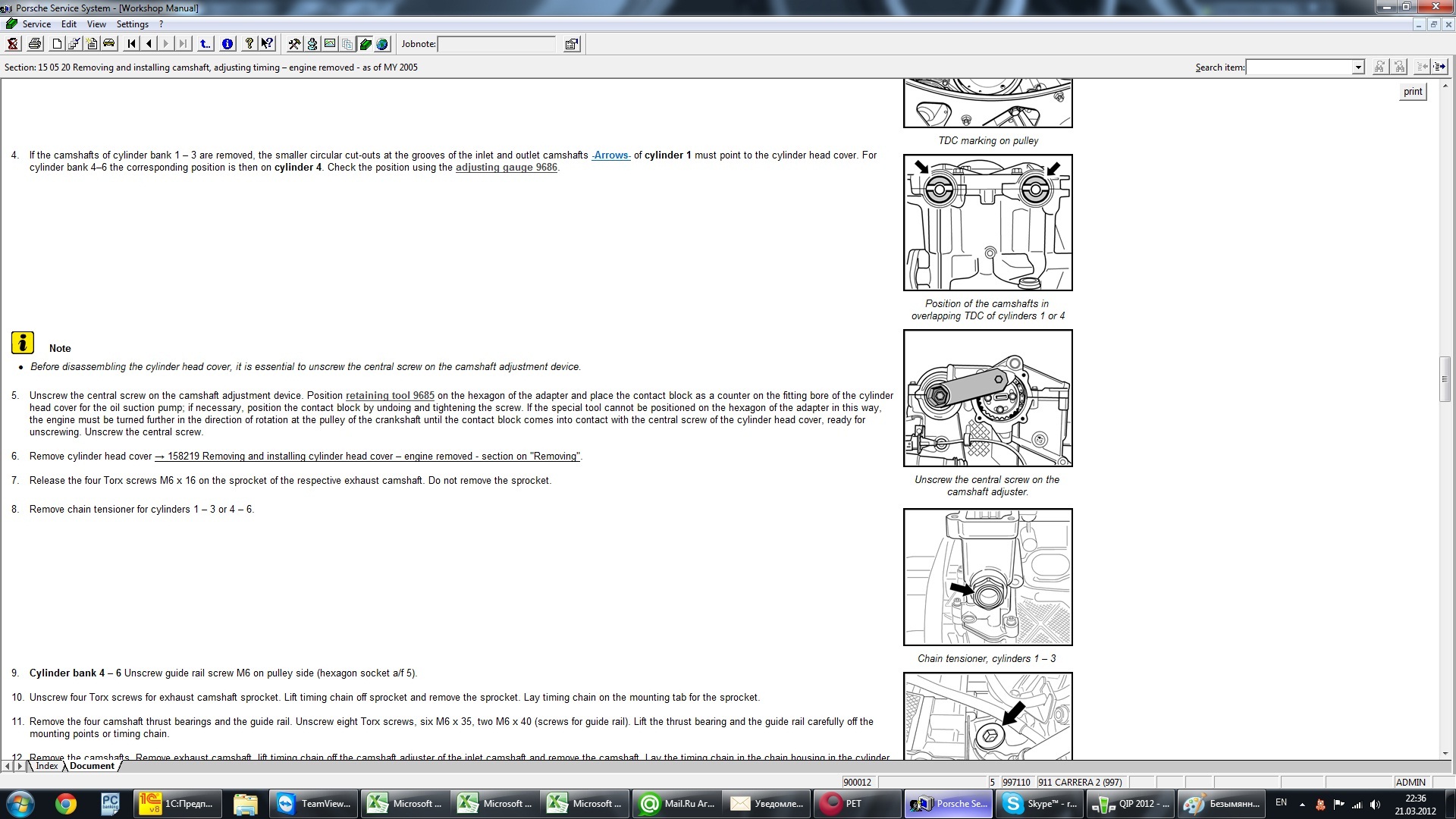Open the Service menu

point(36,24)
